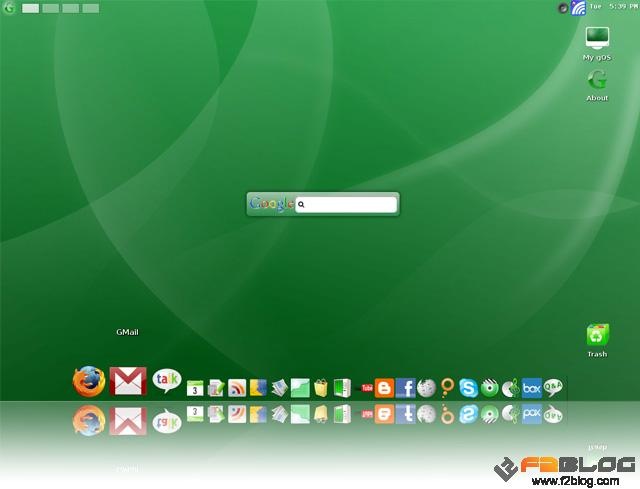Open Facebook dock icon
Screen dimensions: 640x489
pos(405,388)
